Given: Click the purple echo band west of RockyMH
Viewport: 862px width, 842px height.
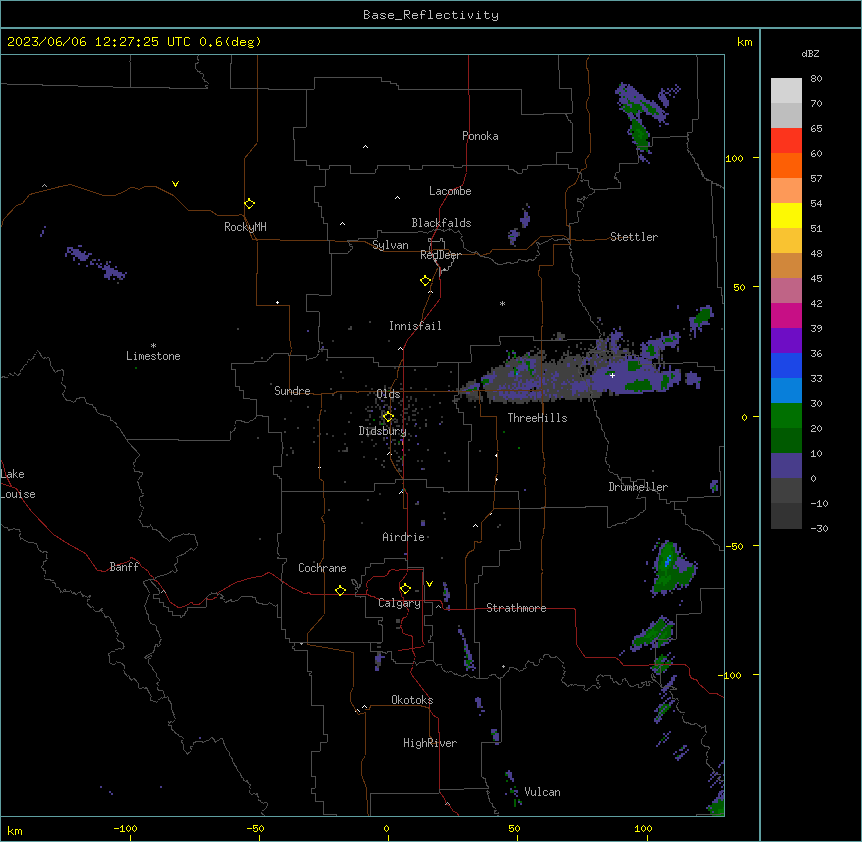Looking at the screenshot, I should click(96, 263).
